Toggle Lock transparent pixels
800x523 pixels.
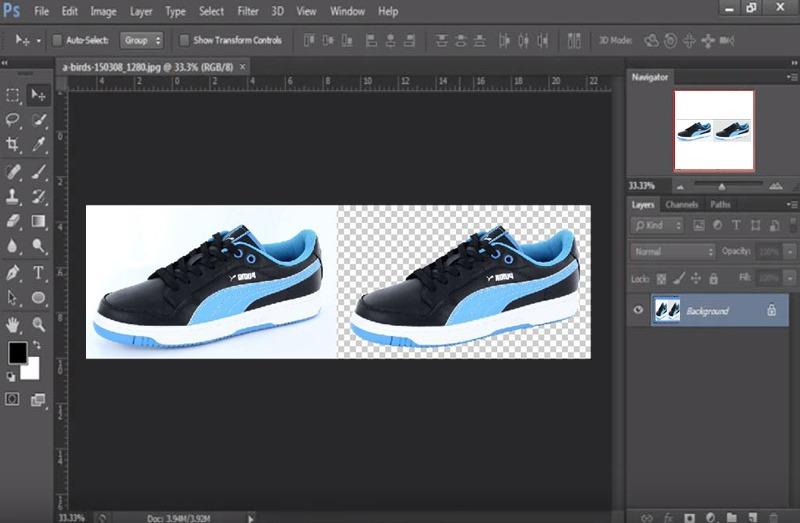661,279
